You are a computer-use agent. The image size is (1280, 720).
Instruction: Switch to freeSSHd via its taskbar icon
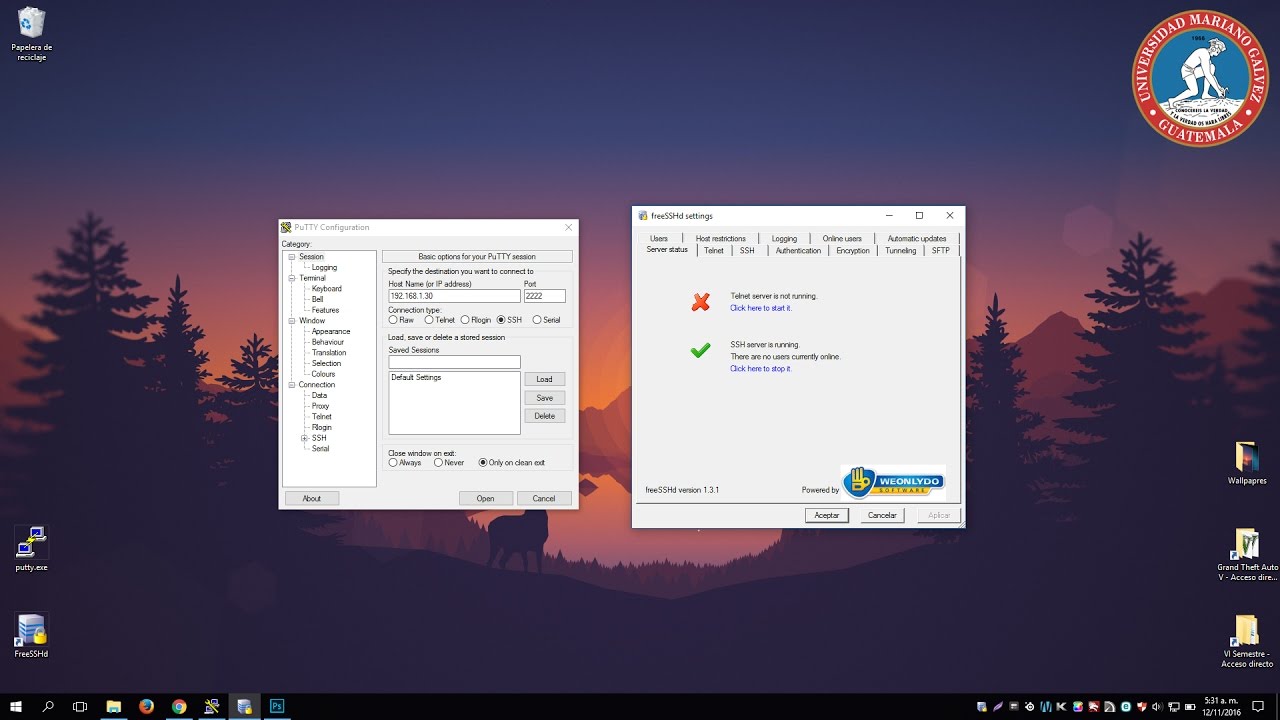click(244, 706)
